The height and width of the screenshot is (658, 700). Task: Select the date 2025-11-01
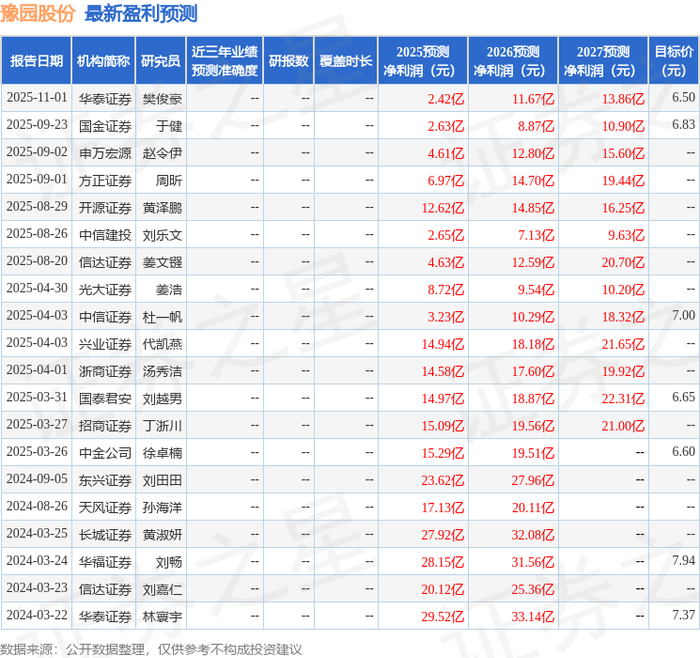[x=37, y=98]
